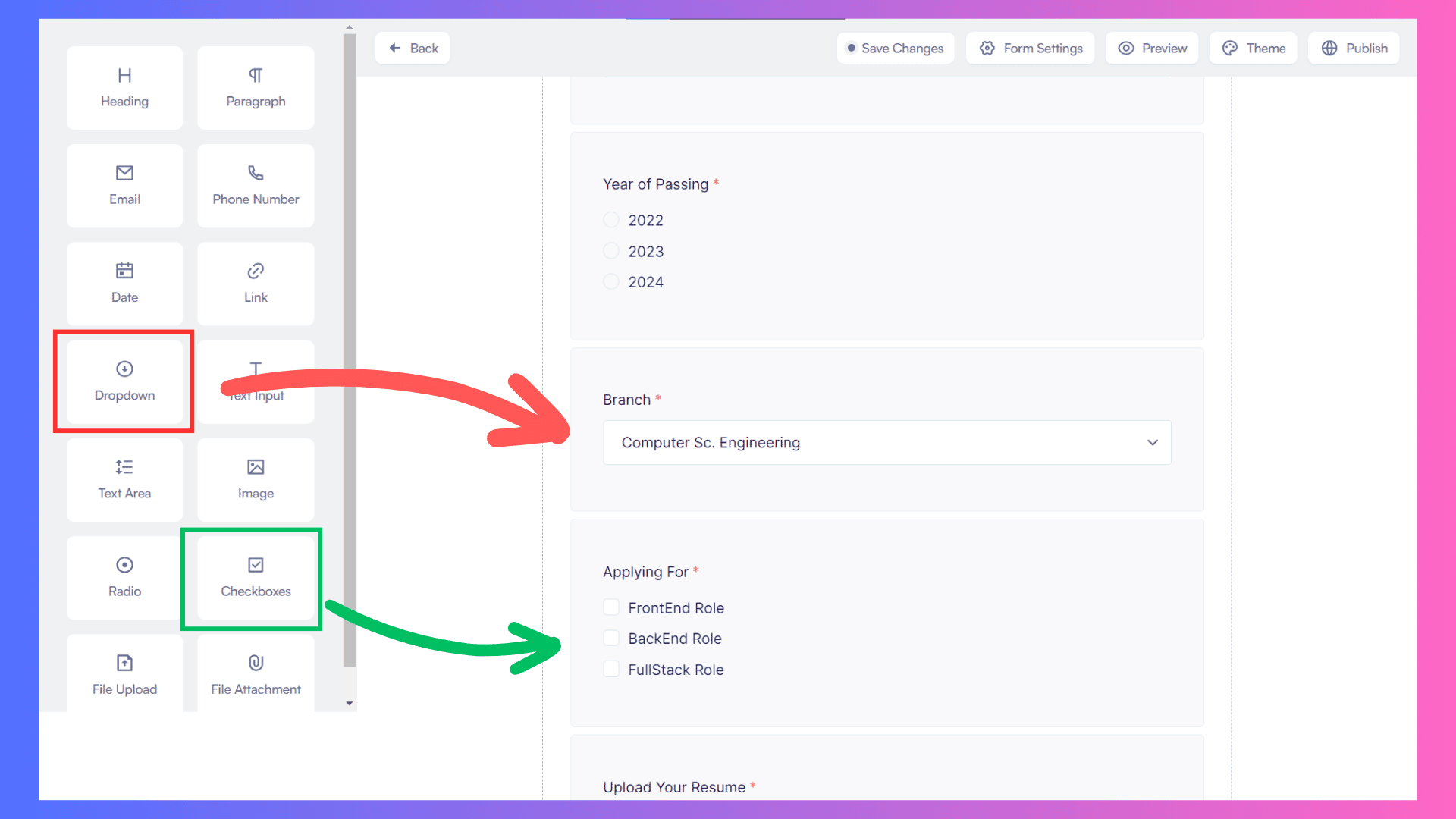Viewport: 1456px width, 819px height.
Task: Click the Back navigation link
Action: [x=414, y=48]
